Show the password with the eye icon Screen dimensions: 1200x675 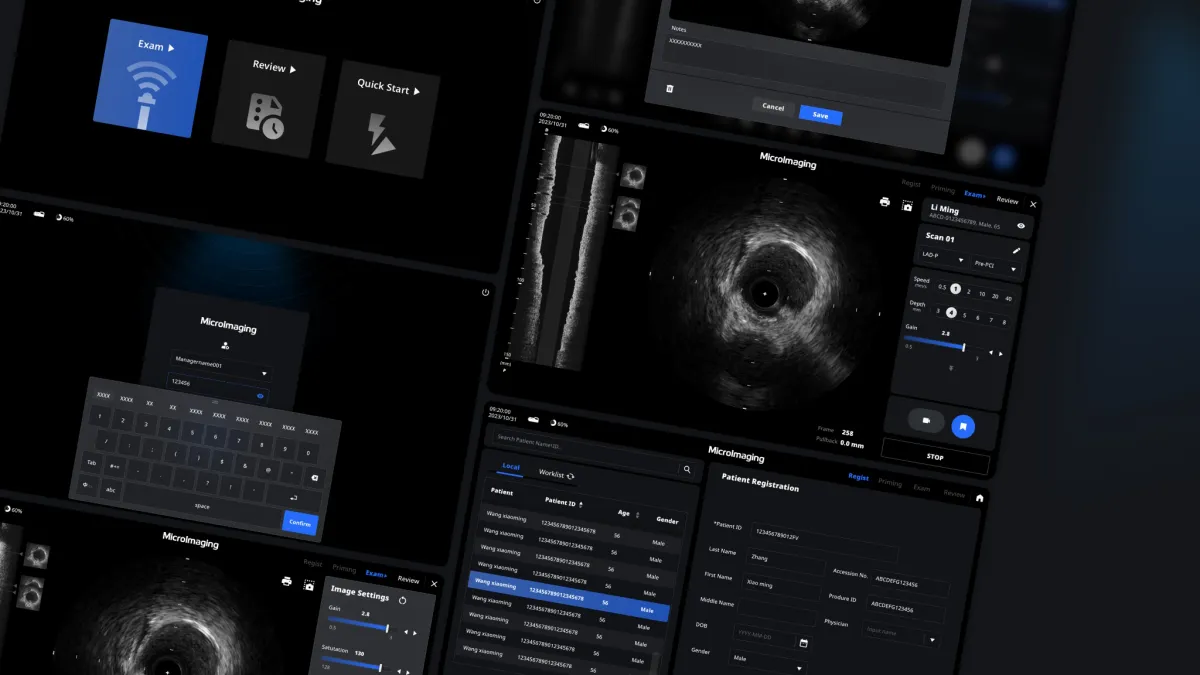260,396
